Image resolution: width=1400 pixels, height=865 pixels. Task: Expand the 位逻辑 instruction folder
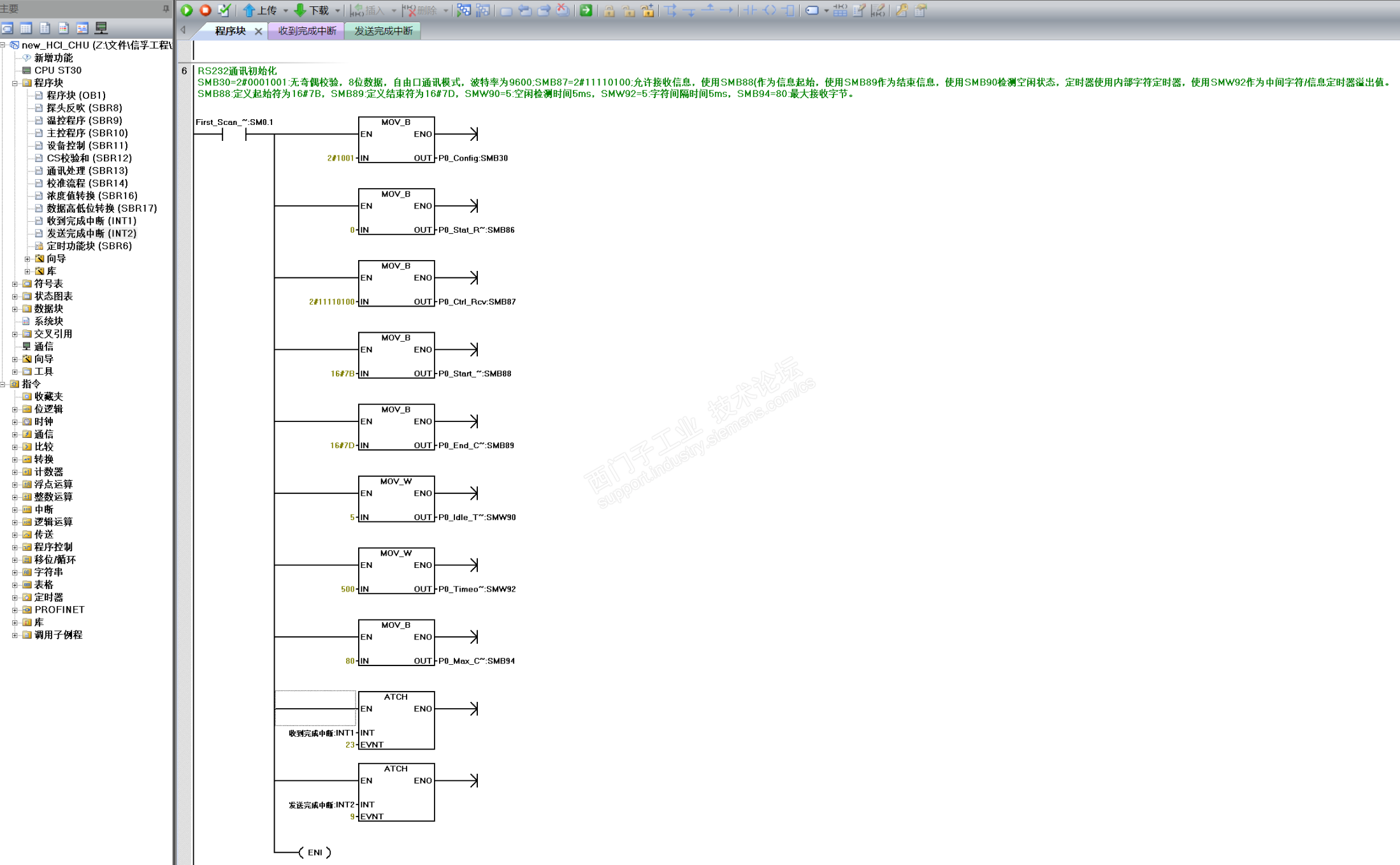click(x=15, y=409)
